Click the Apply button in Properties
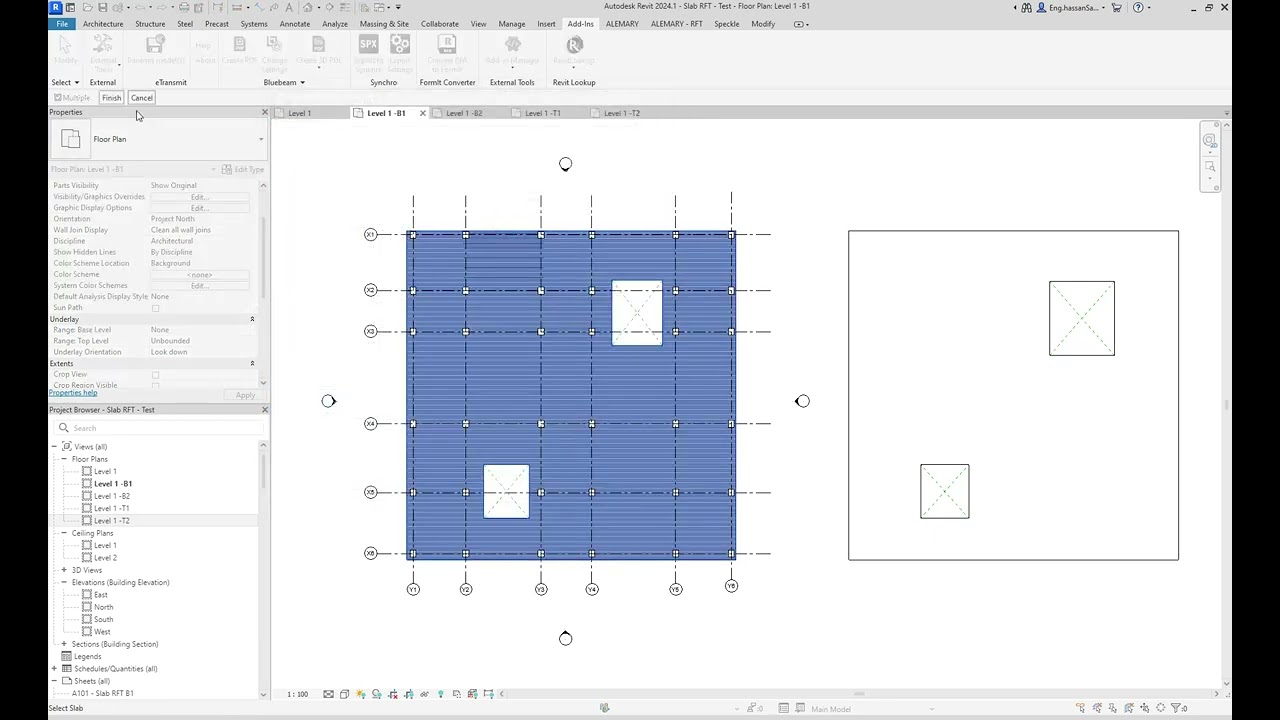The height and width of the screenshot is (720, 1280). (x=245, y=395)
